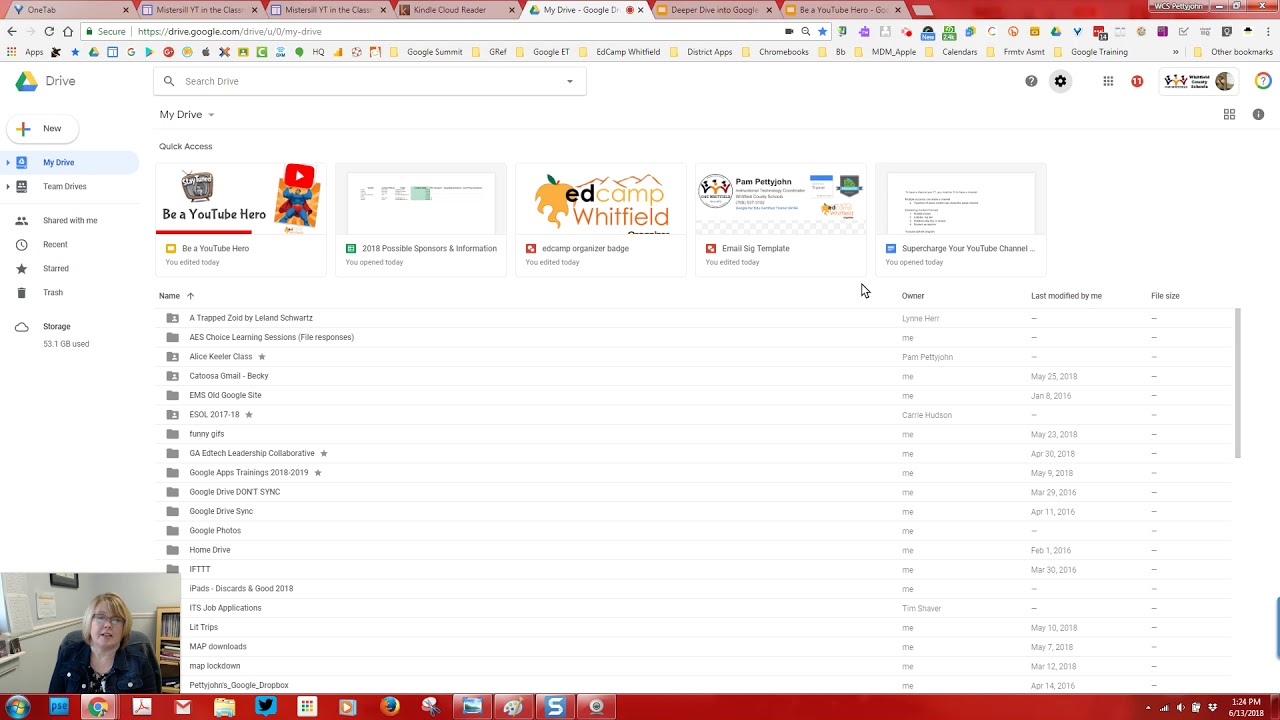Expand the My Drive tree arrow in sidebar

pos(8,162)
